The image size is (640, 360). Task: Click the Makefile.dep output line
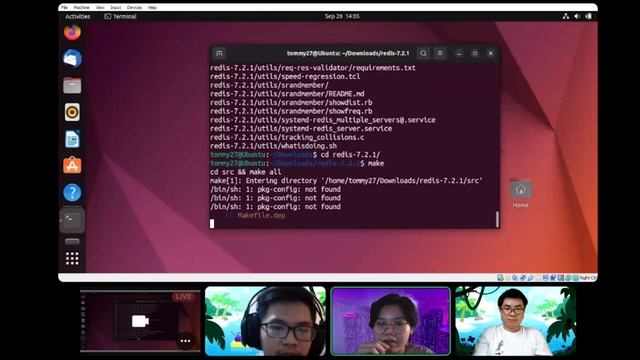tap(255, 215)
